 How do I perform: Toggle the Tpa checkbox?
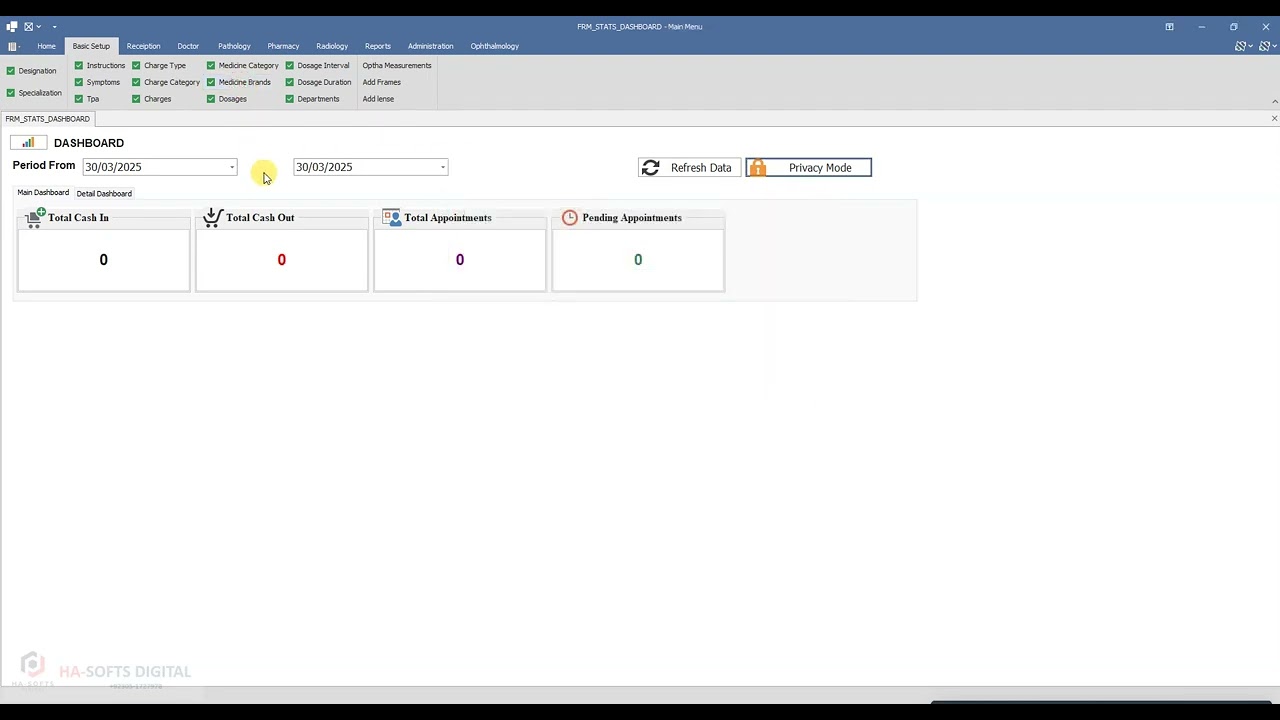79,99
